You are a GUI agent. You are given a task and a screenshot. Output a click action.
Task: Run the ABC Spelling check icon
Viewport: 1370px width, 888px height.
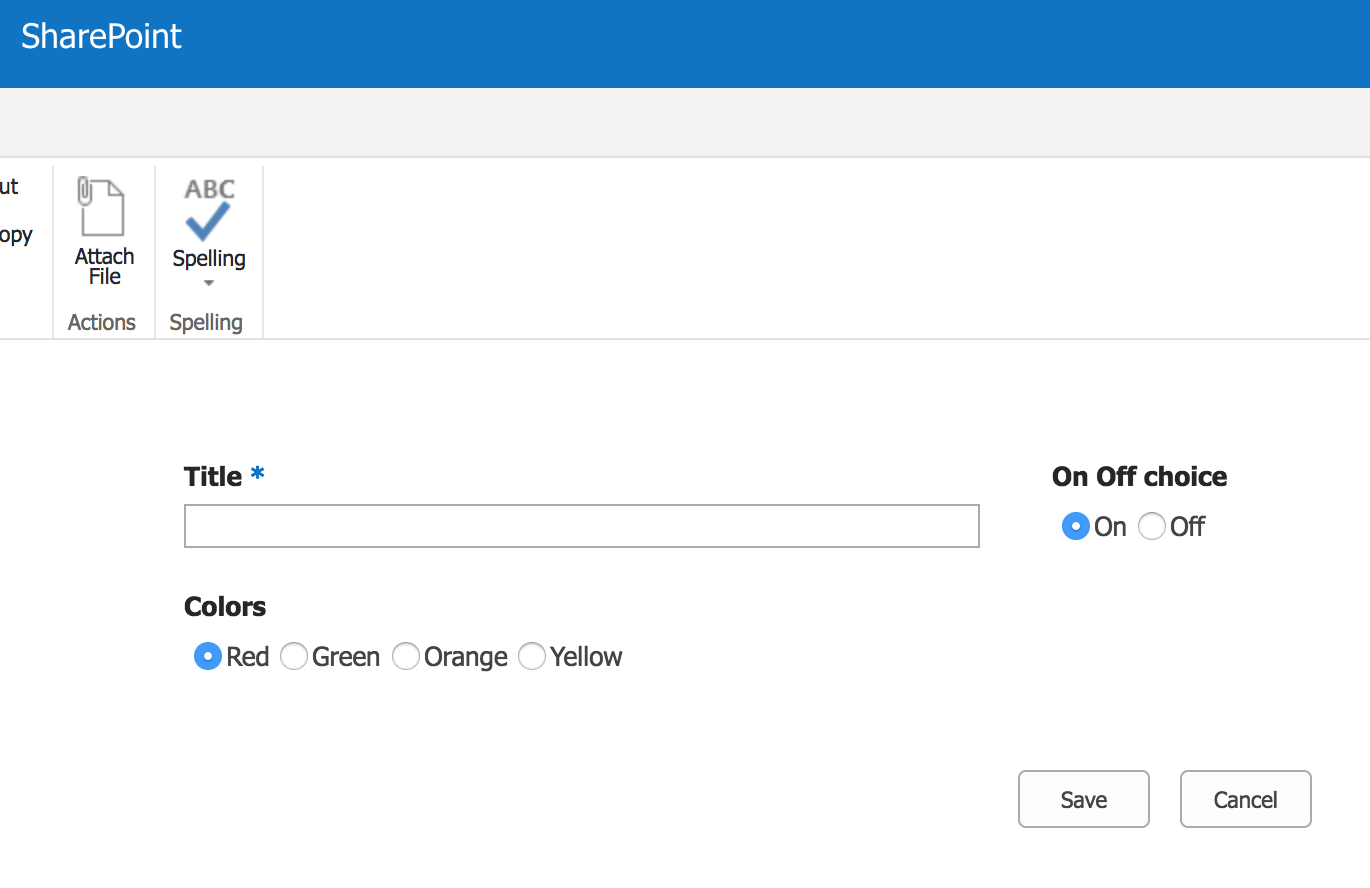click(209, 209)
